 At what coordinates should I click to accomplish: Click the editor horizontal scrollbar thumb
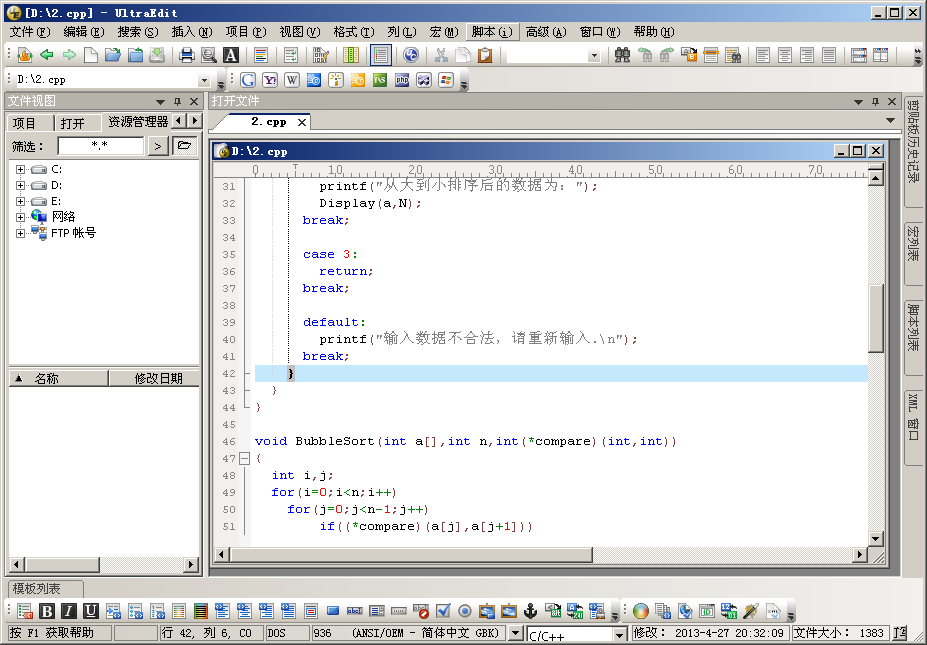[411, 555]
